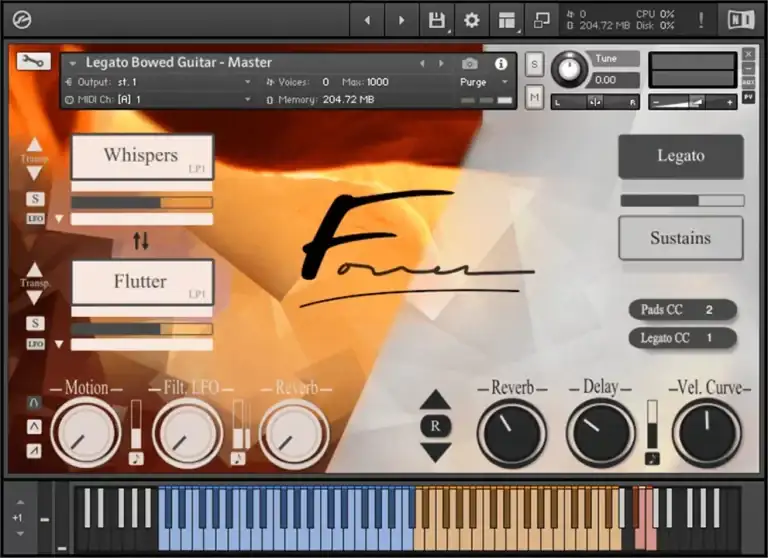The image size is (768, 558).
Task: Open the MIDI Ch dropdown
Action: pyautogui.click(x=248, y=99)
